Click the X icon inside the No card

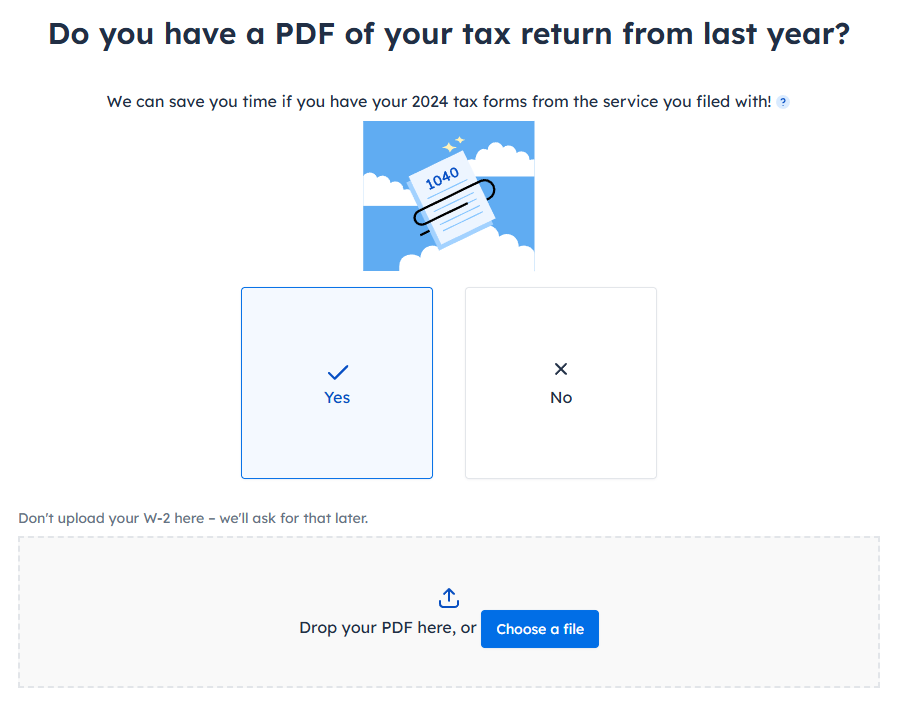tap(560, 368)
